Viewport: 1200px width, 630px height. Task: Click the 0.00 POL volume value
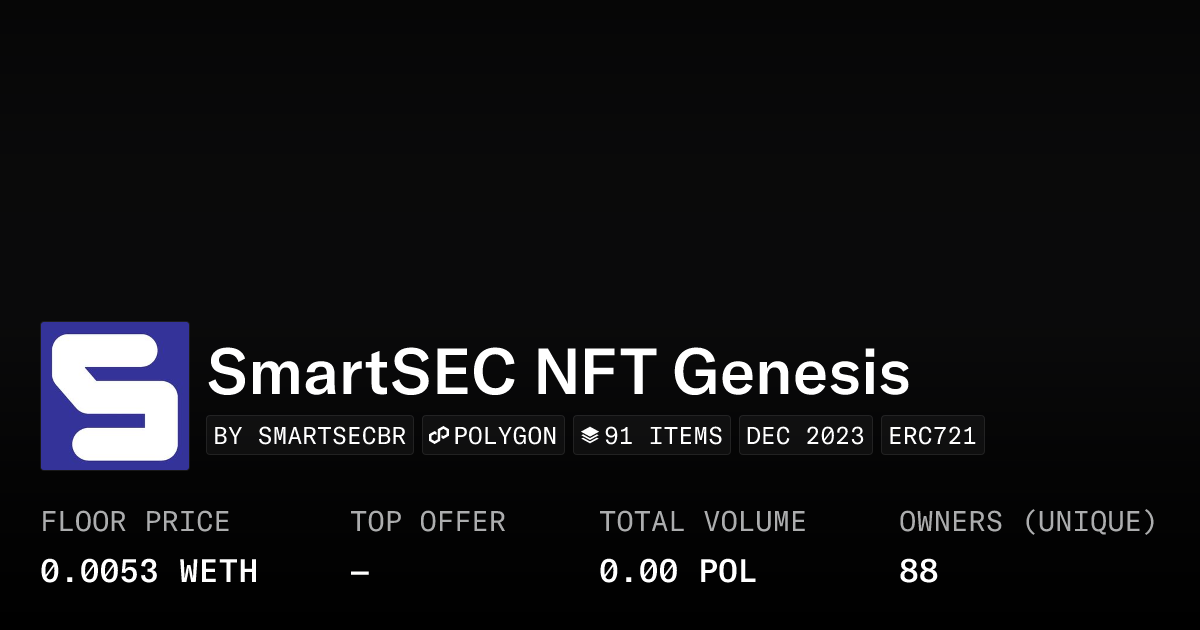tap(677, 572)
